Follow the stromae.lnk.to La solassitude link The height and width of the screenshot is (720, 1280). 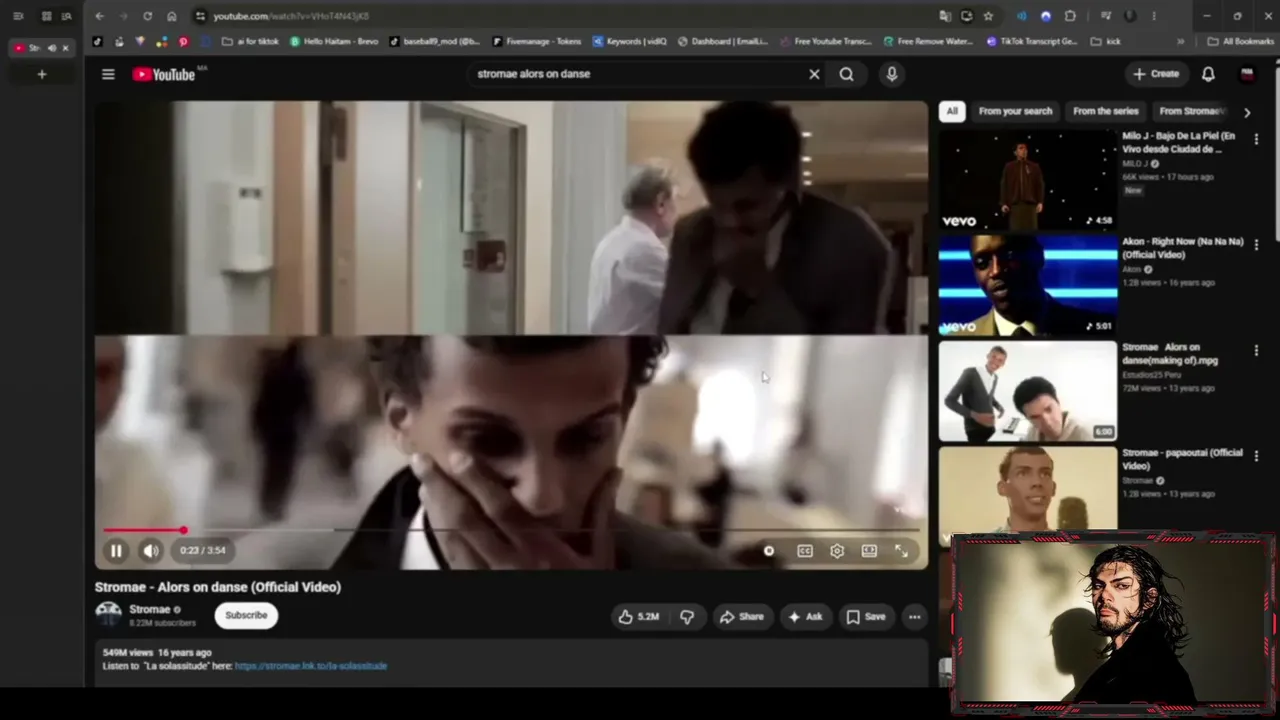pos(311,666)
